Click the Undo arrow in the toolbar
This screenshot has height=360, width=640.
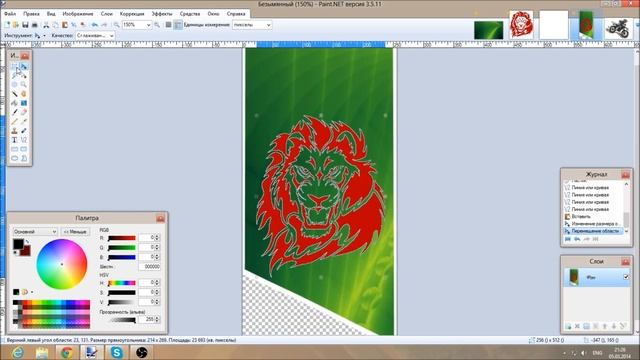tap(95, 25)
